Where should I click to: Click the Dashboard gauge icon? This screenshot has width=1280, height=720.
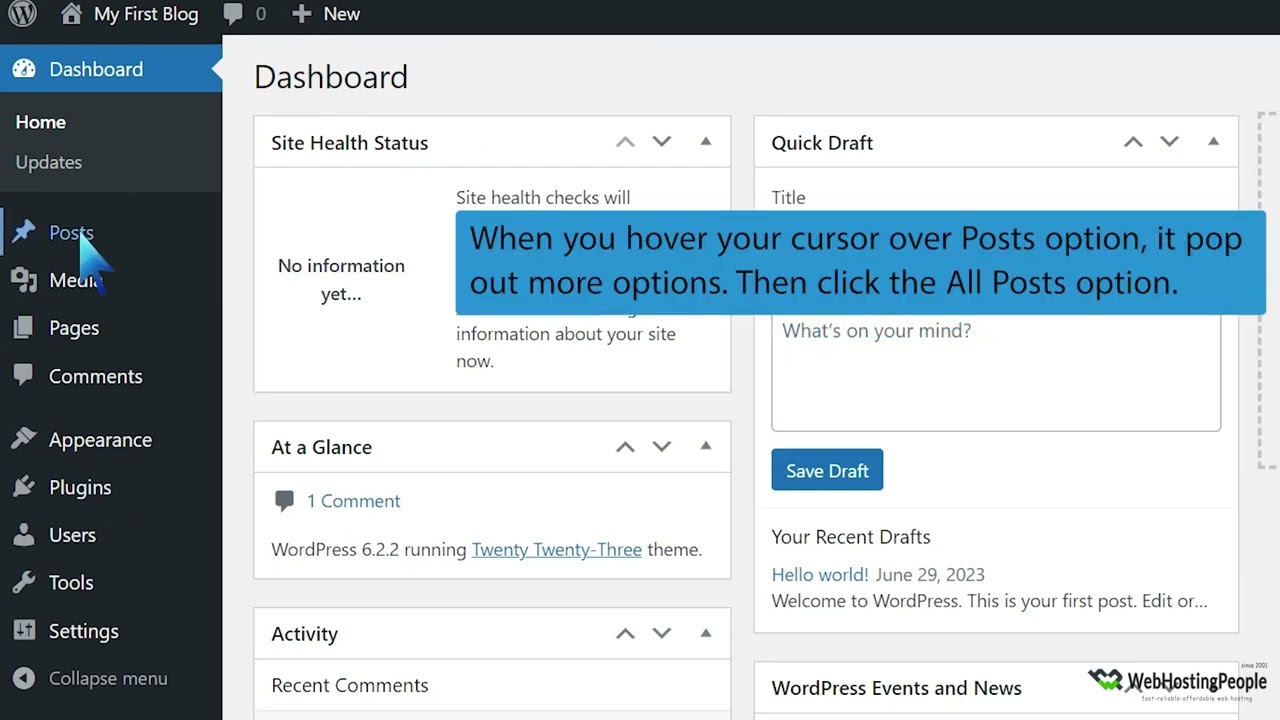click(x=24, y=69)
